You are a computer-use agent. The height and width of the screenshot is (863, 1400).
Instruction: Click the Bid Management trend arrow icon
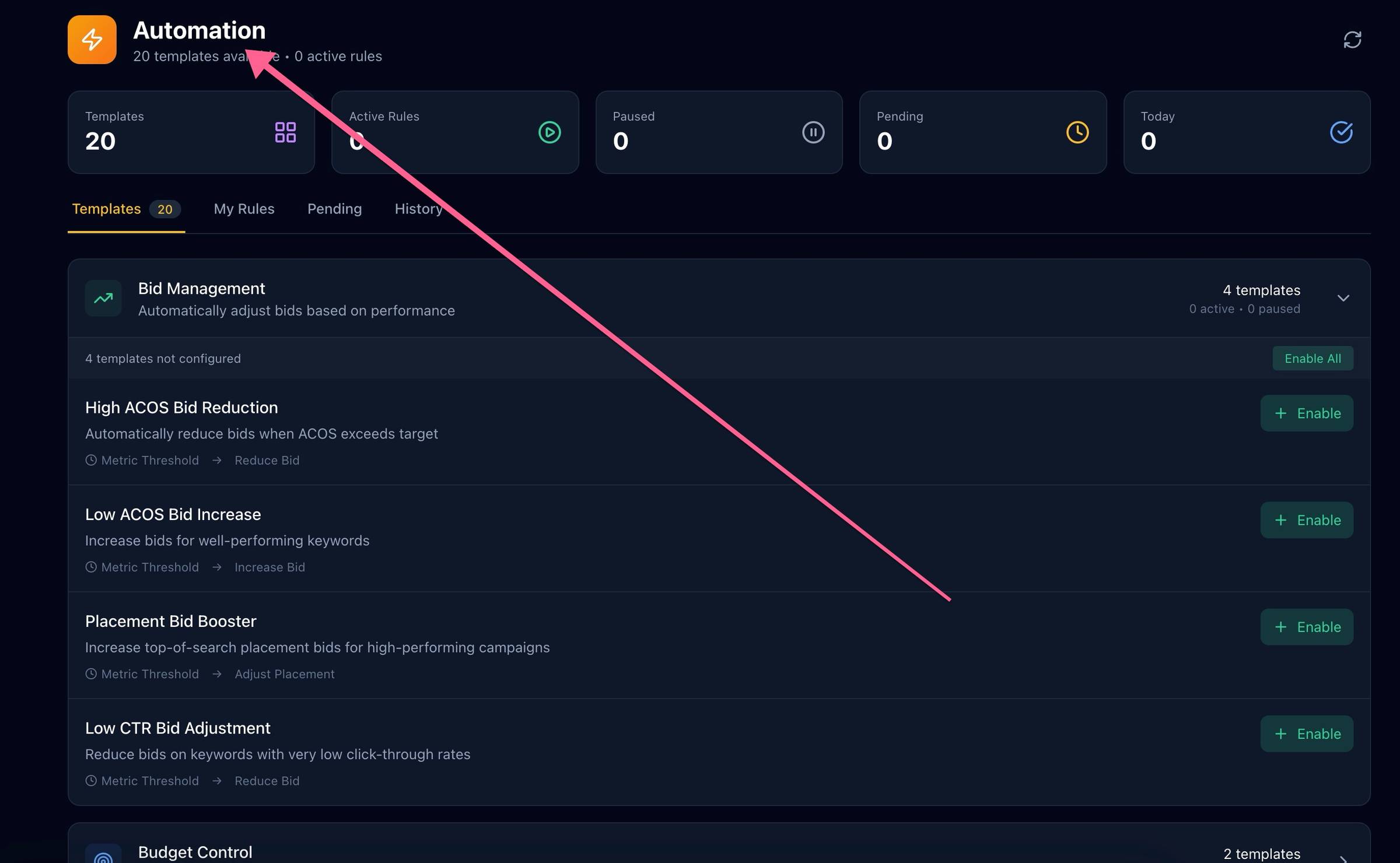tap(103, 299)
